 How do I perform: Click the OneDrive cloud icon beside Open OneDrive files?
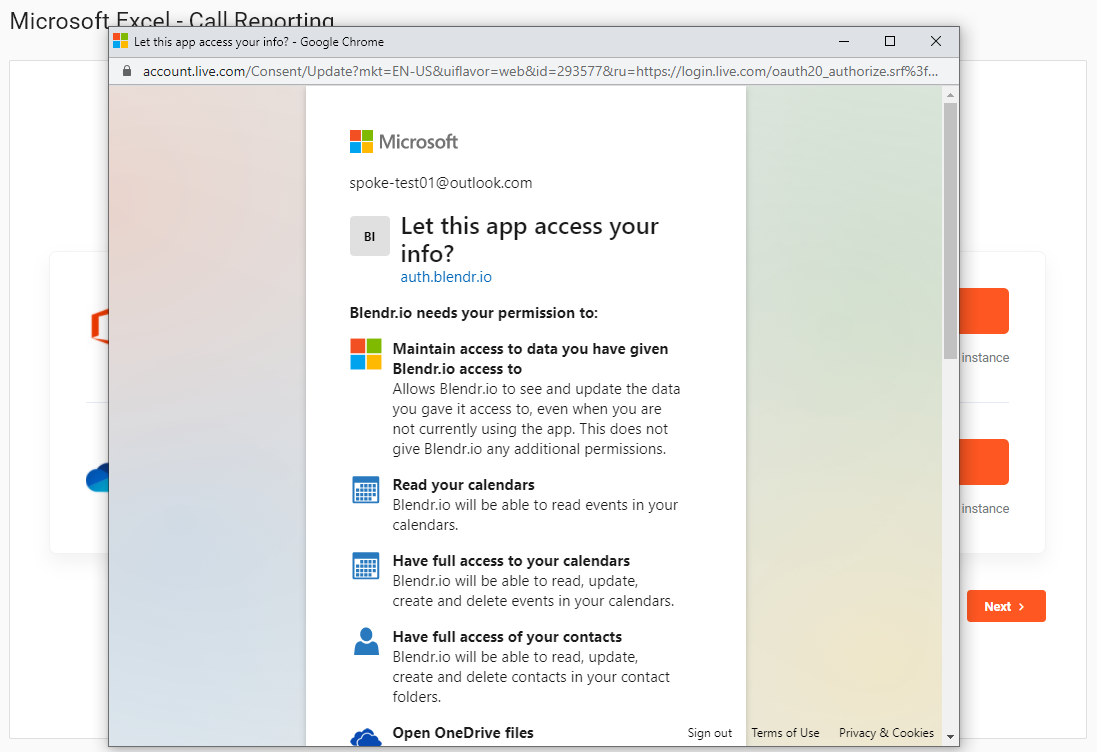(365, 737)
